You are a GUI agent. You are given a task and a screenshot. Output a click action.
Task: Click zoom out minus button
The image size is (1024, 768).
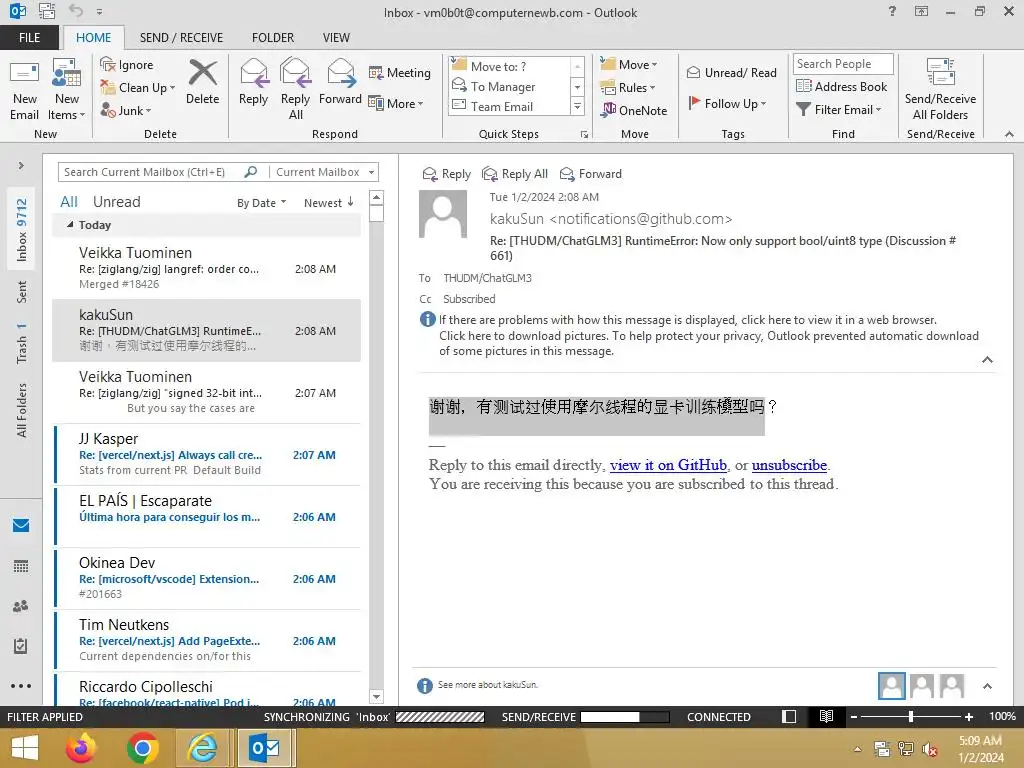pyautogui.click(x=854, y=717)
